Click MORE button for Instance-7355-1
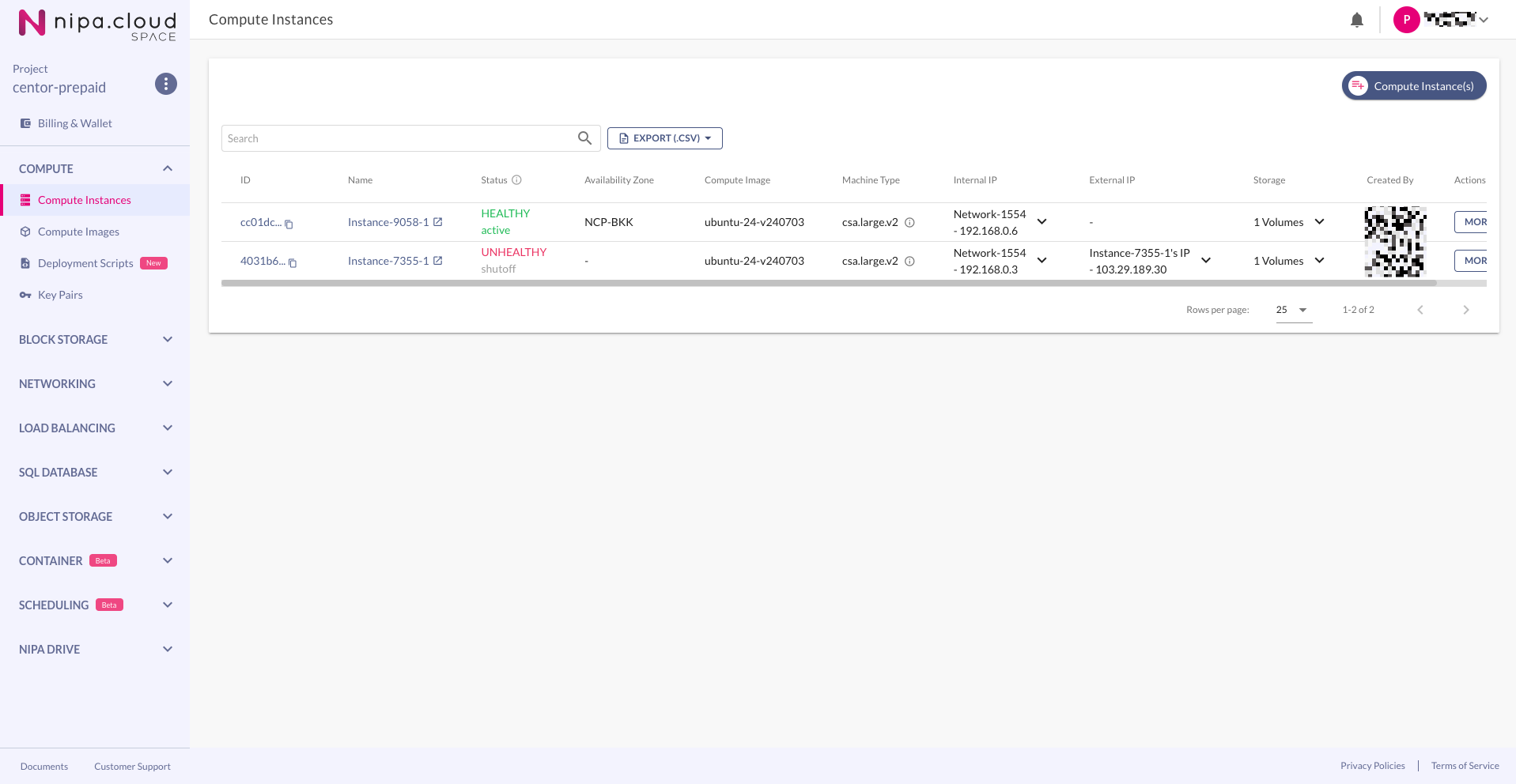The width and height of the screenshot is (1516, 784). click(x=1471, y=261)
